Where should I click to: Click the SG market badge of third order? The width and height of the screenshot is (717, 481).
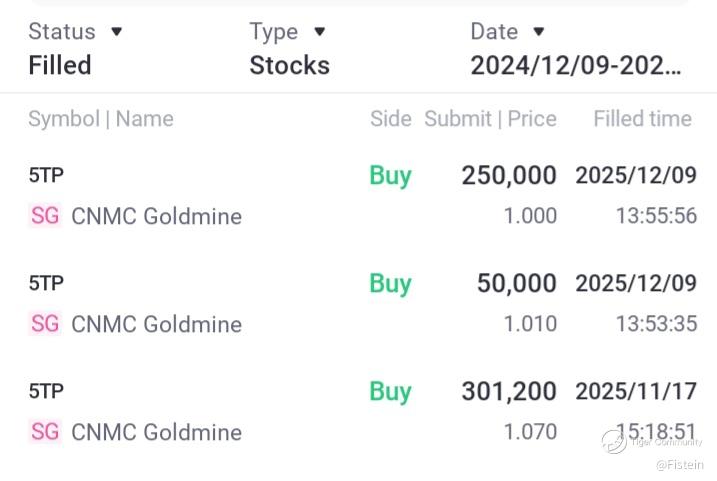(x=45, y=432)
